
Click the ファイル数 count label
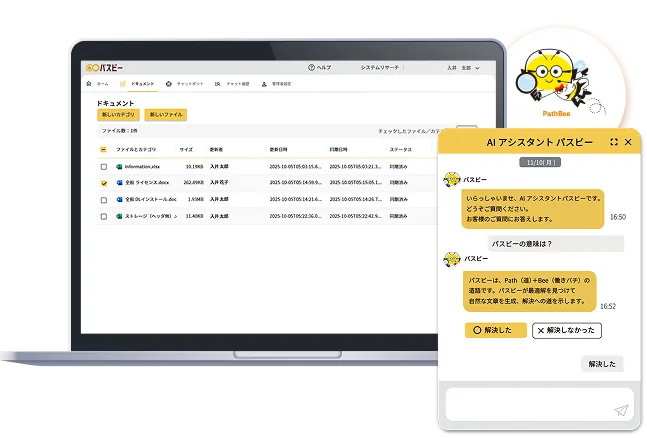(120, 131)
